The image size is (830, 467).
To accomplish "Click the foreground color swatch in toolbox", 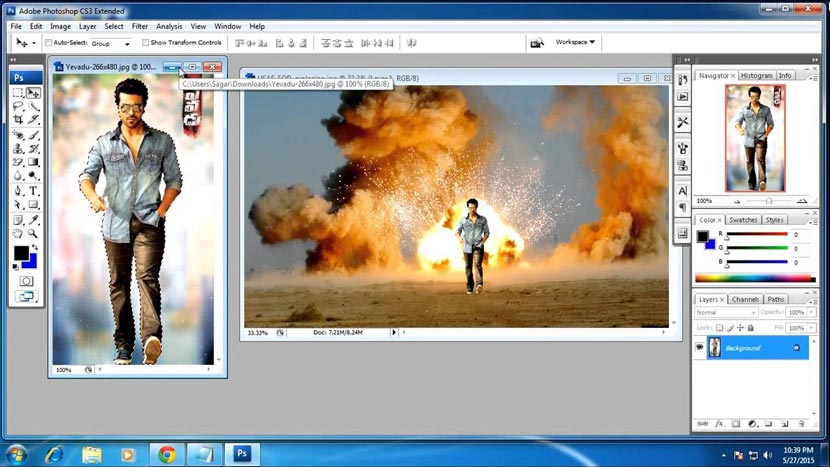I will coord(21,253).
